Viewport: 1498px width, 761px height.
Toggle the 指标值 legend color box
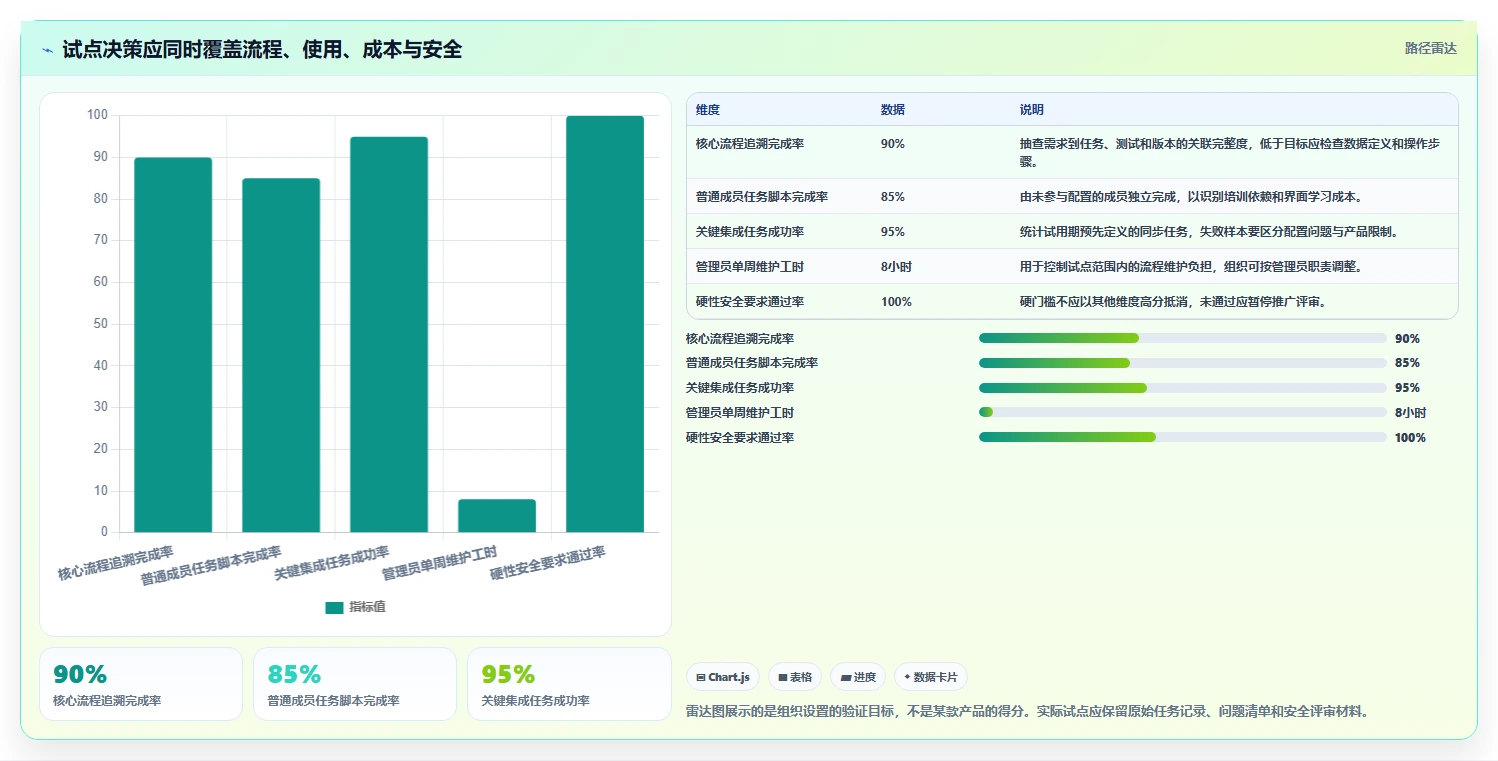[x=334, y=607]
